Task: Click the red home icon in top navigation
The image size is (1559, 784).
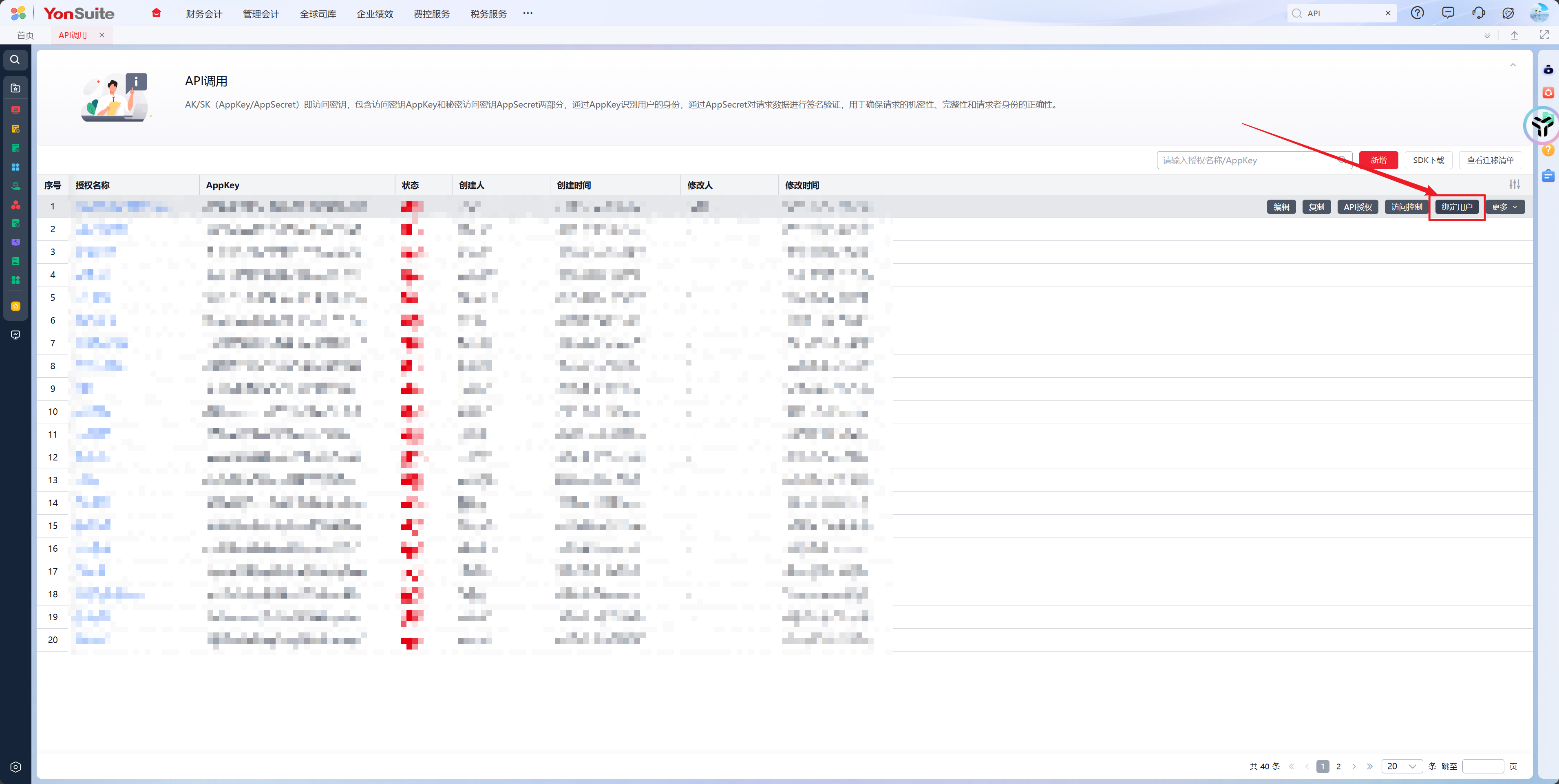Action: [x=156, y=13]
